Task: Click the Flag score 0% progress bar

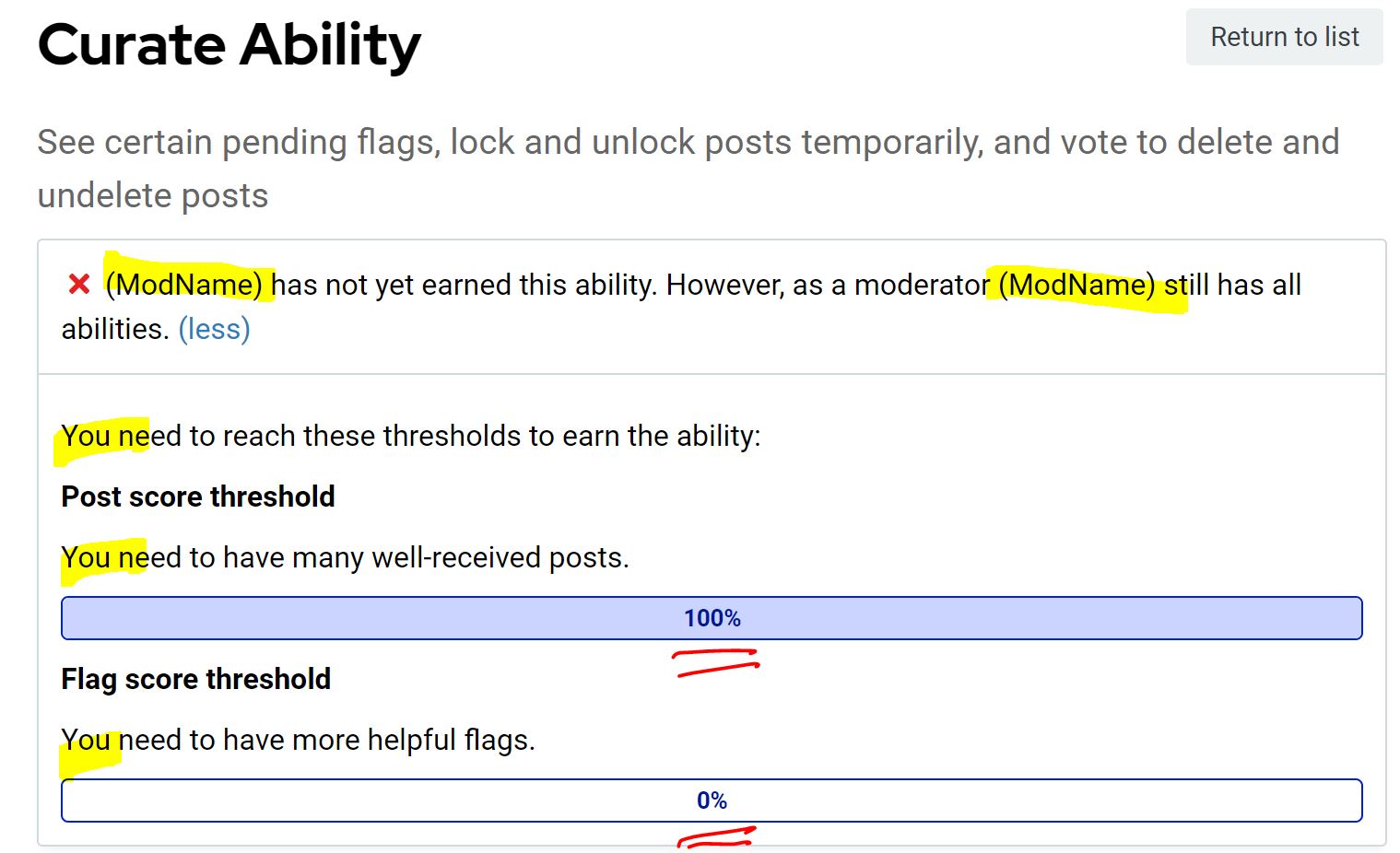Action: (712, 800)
